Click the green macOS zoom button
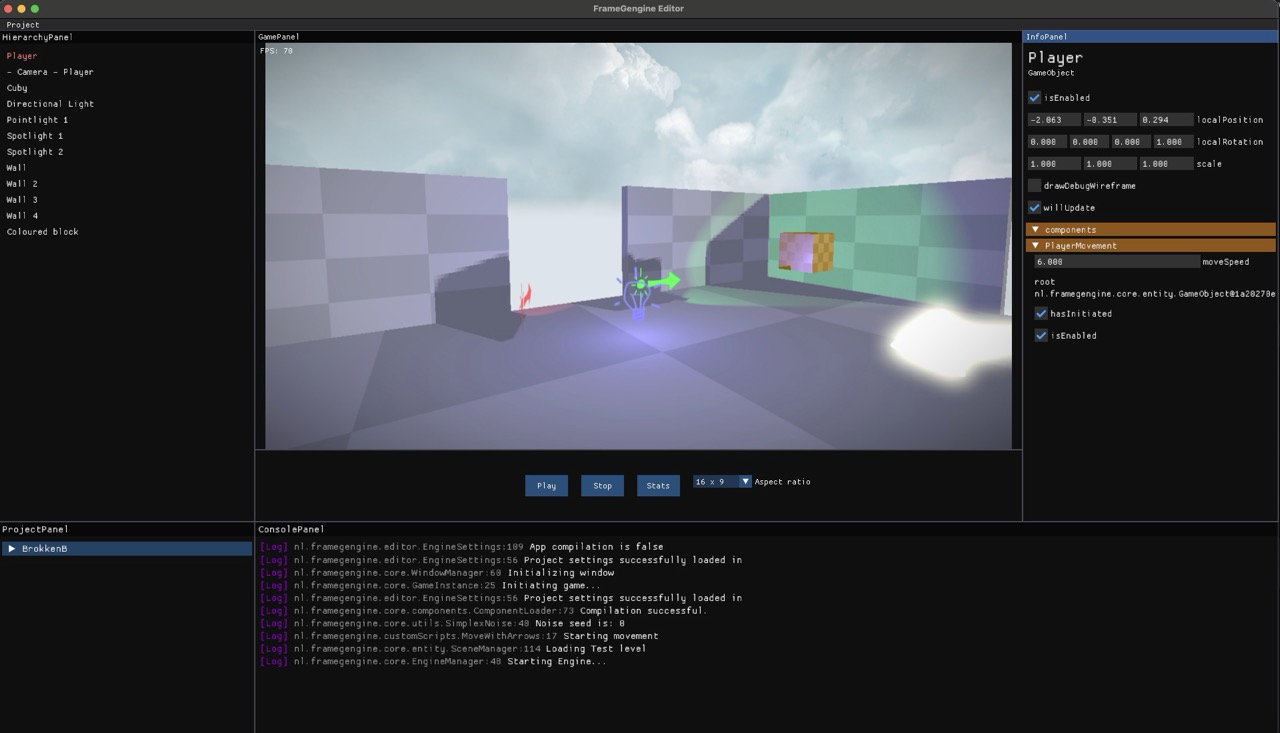 (35, 9)
